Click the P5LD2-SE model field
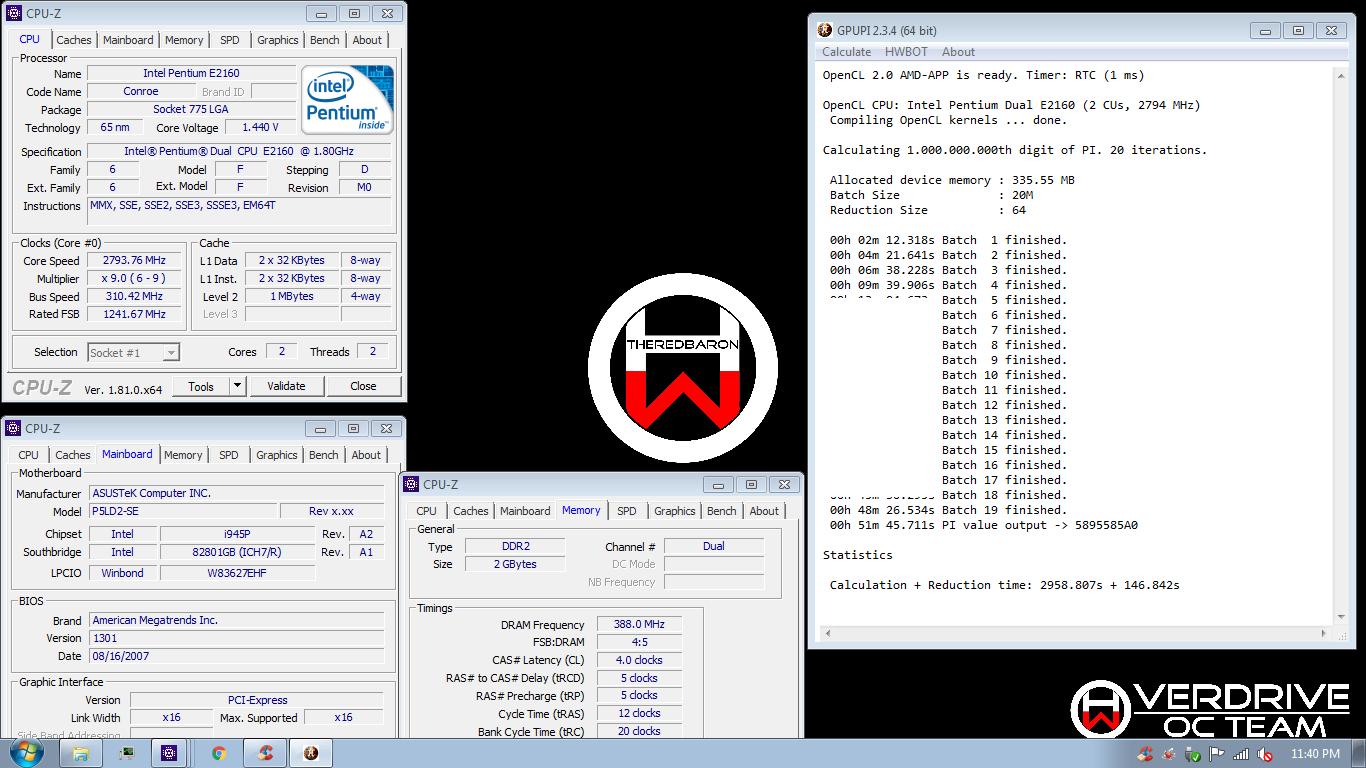The height and width of the screenshot is (768, 1366). 182,511
